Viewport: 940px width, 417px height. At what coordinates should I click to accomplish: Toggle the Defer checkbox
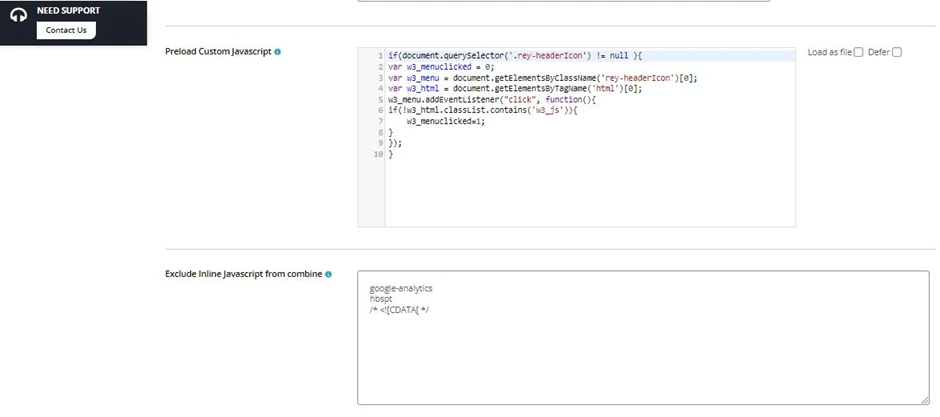[896, 52]
